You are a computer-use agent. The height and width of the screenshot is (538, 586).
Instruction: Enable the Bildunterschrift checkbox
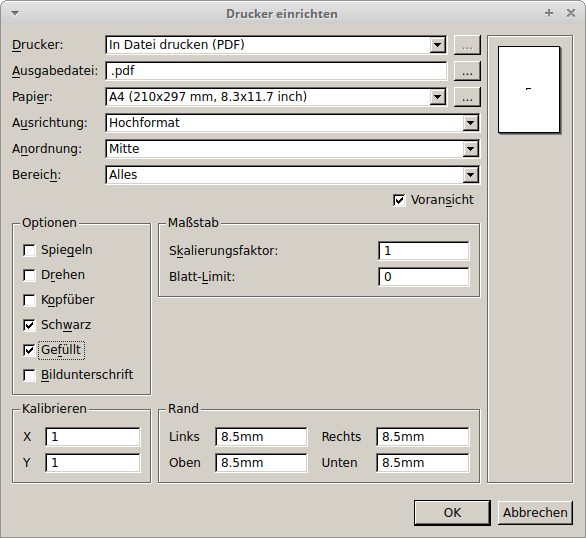(29, 375)
